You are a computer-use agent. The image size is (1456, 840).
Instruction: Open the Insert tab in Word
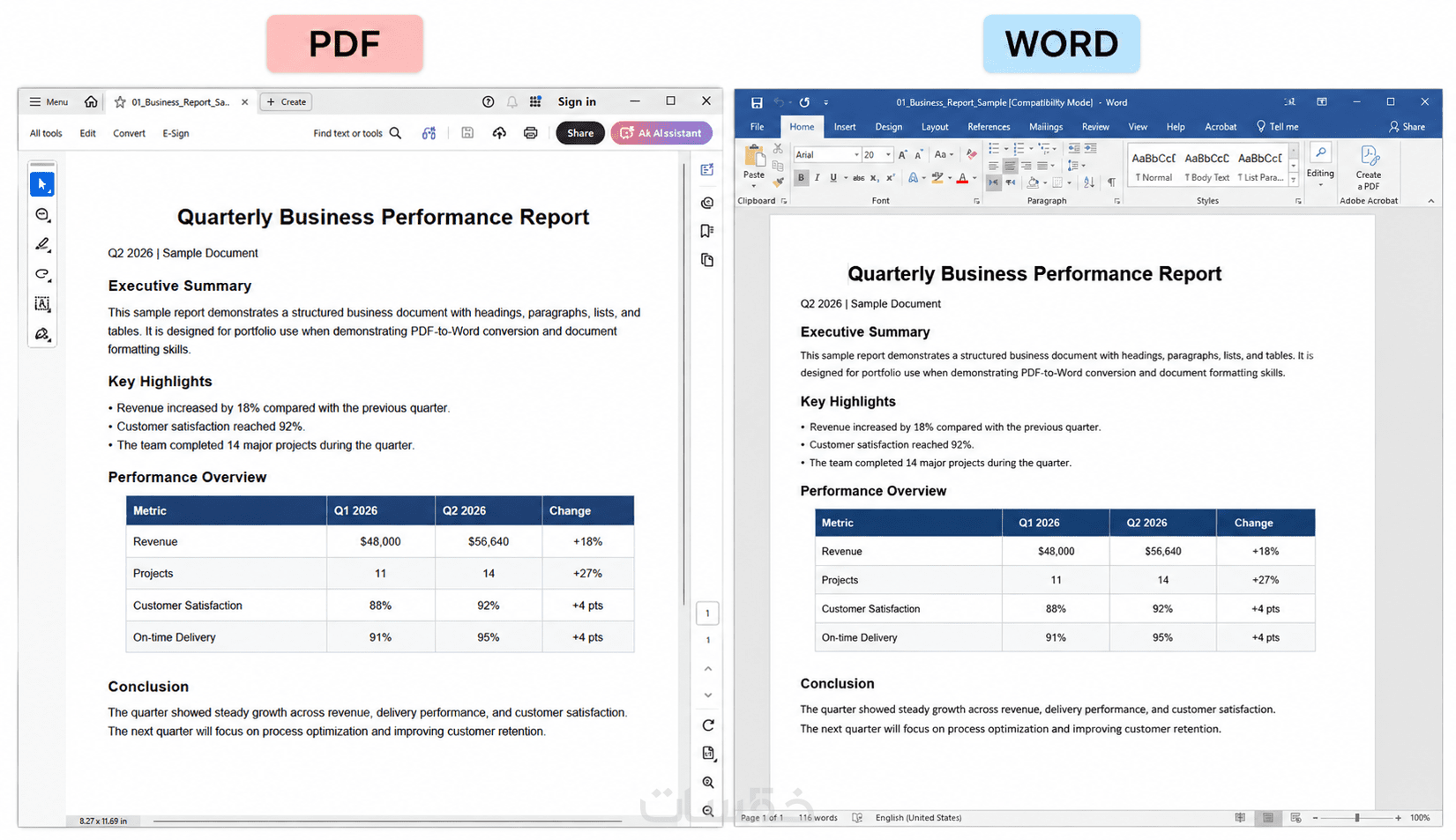click(x=845, y=127)
